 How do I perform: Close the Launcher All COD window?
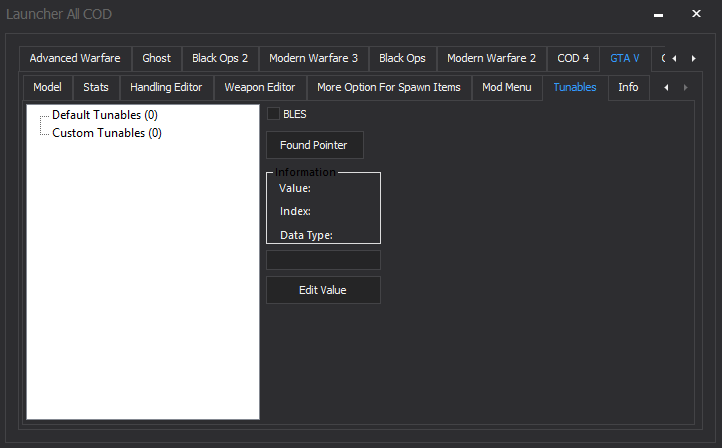click(x=696, y=14)
